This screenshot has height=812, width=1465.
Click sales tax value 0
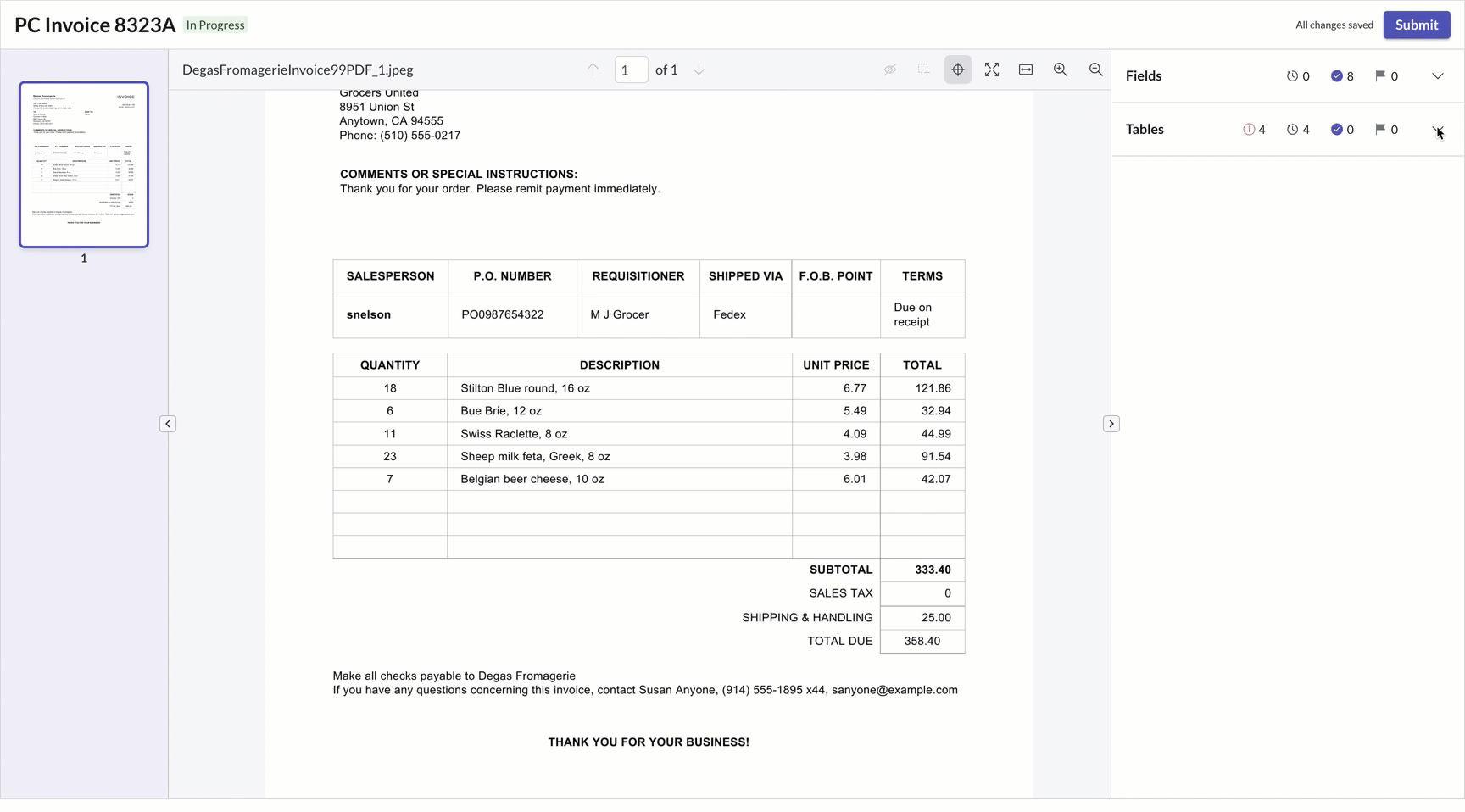948,593
